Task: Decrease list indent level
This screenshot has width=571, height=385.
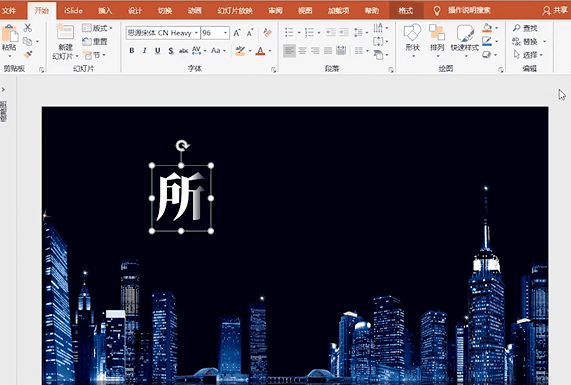Action: (x=331, y=32)
